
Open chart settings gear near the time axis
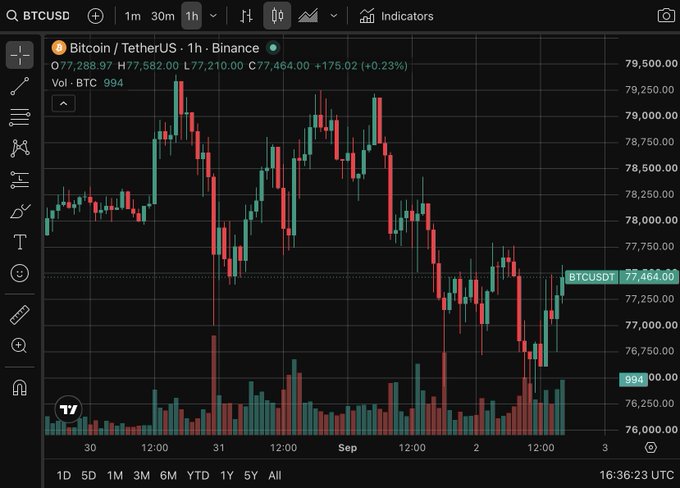(x=651, y=447)
